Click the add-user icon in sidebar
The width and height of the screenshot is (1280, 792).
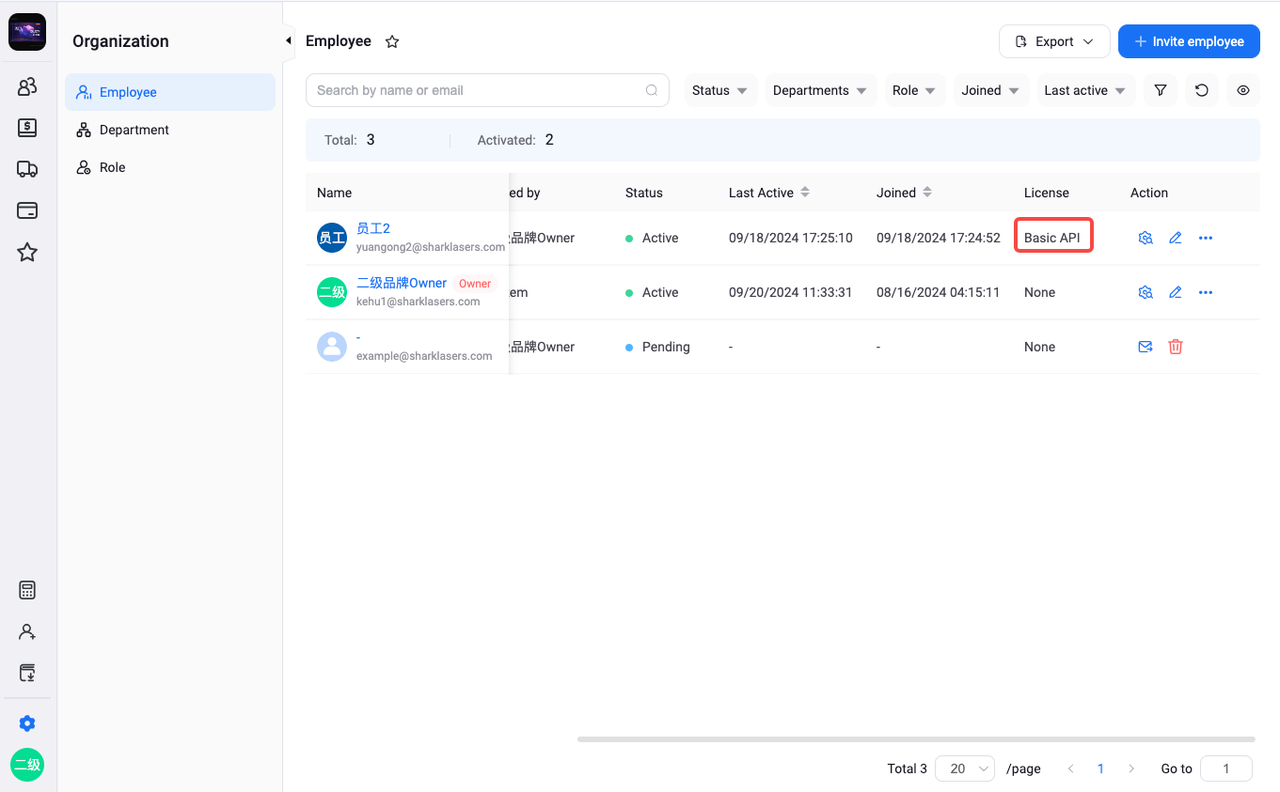click(27, 632)
